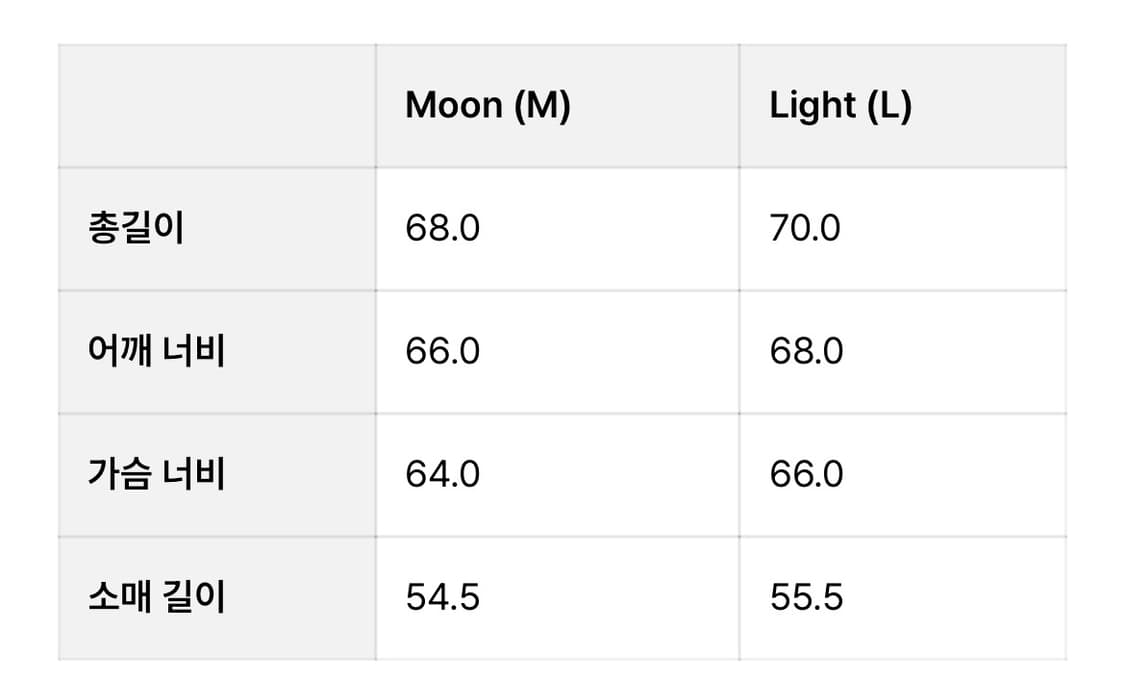
Task: Select the Moon chest width value 64.0
Action: [443, 475]
